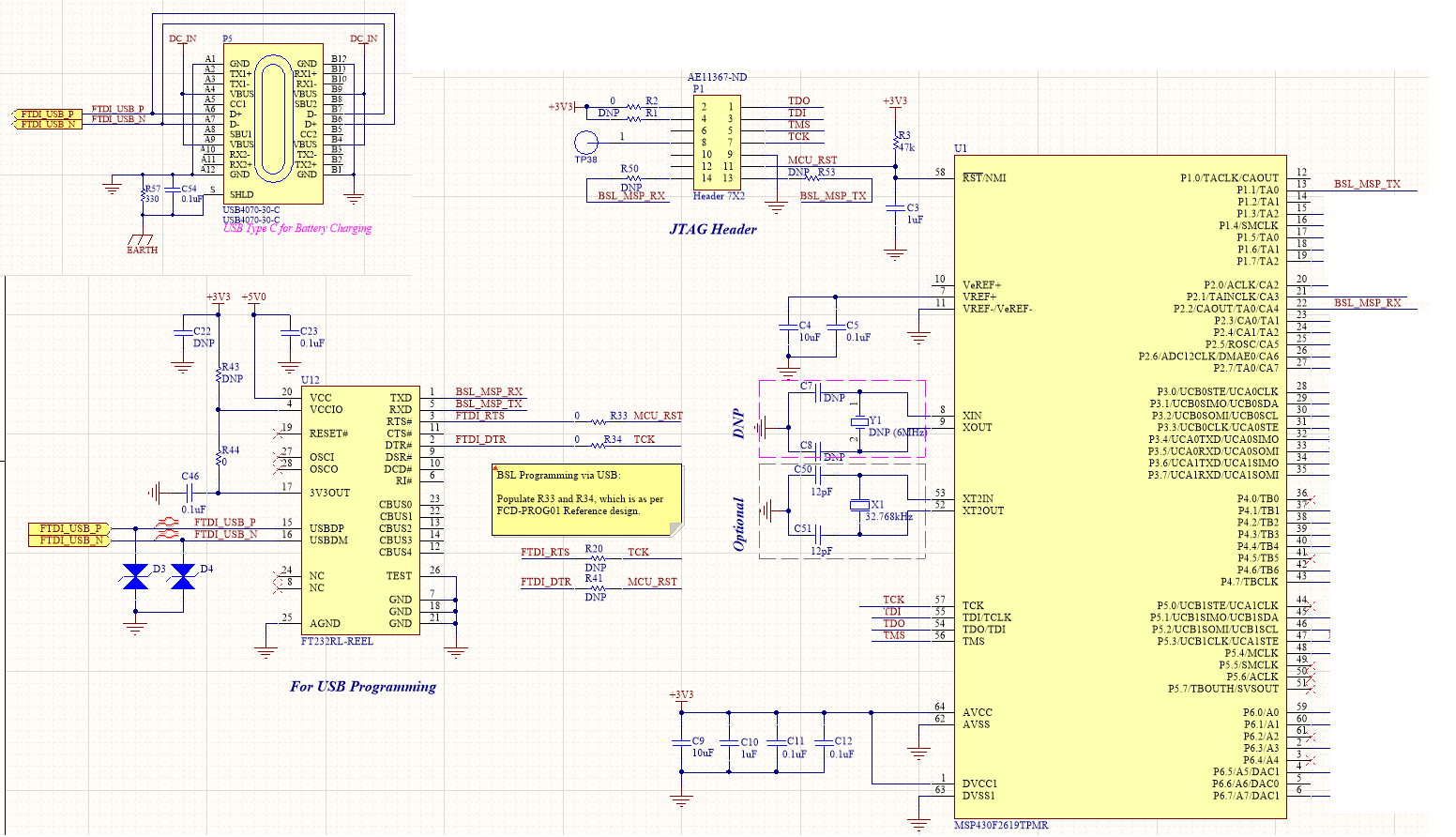The width and height of the screenshot is (1456, 837).
Task: Select the D4 diode symbol
Action: click(x=184, y=576)
